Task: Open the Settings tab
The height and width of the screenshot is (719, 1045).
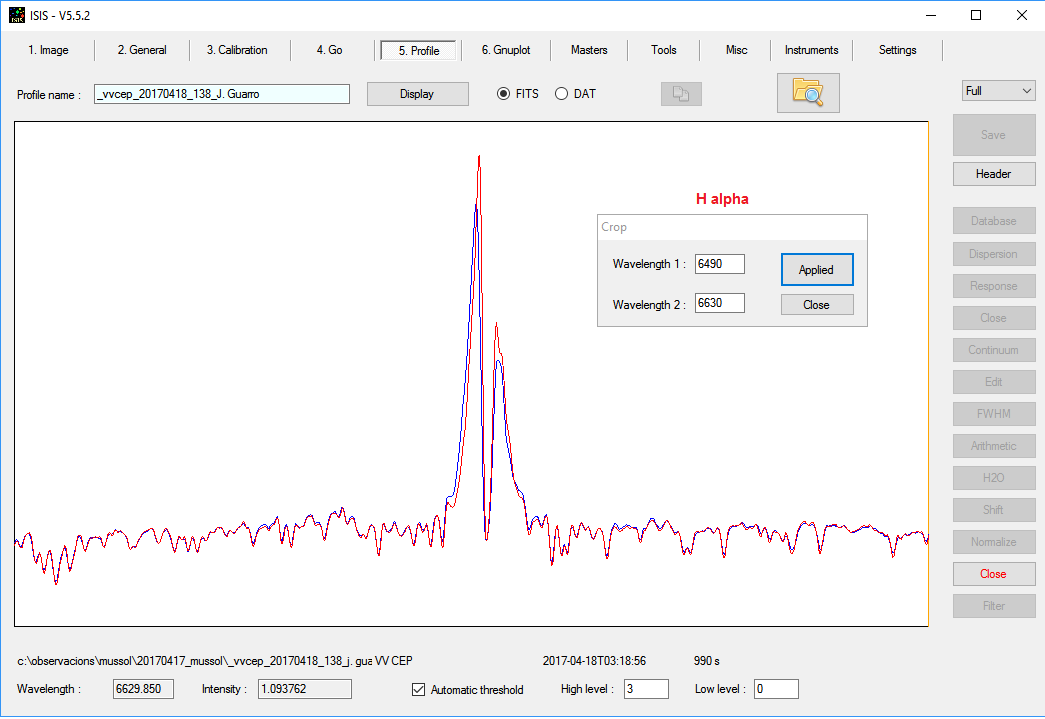Action: (897, 50)
